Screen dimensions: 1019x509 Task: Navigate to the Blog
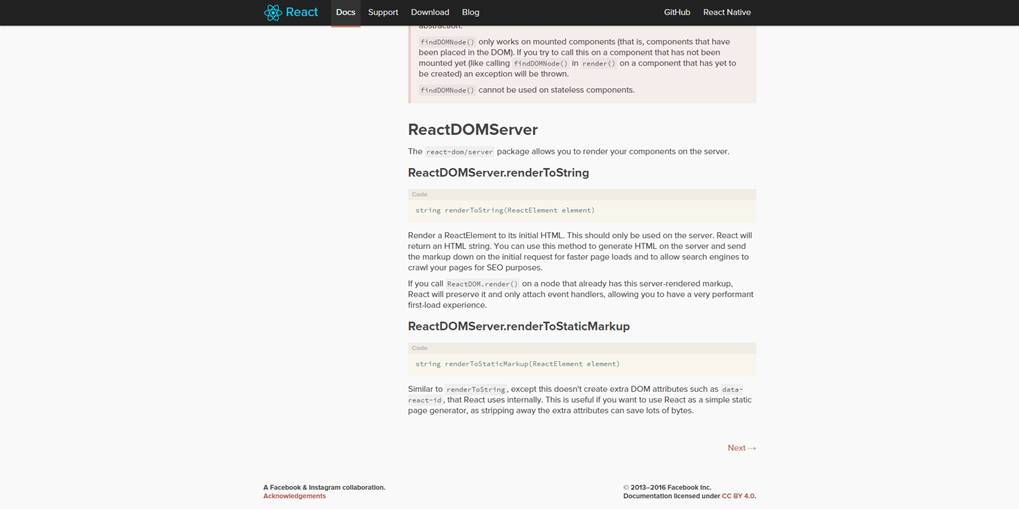[471, 13]
